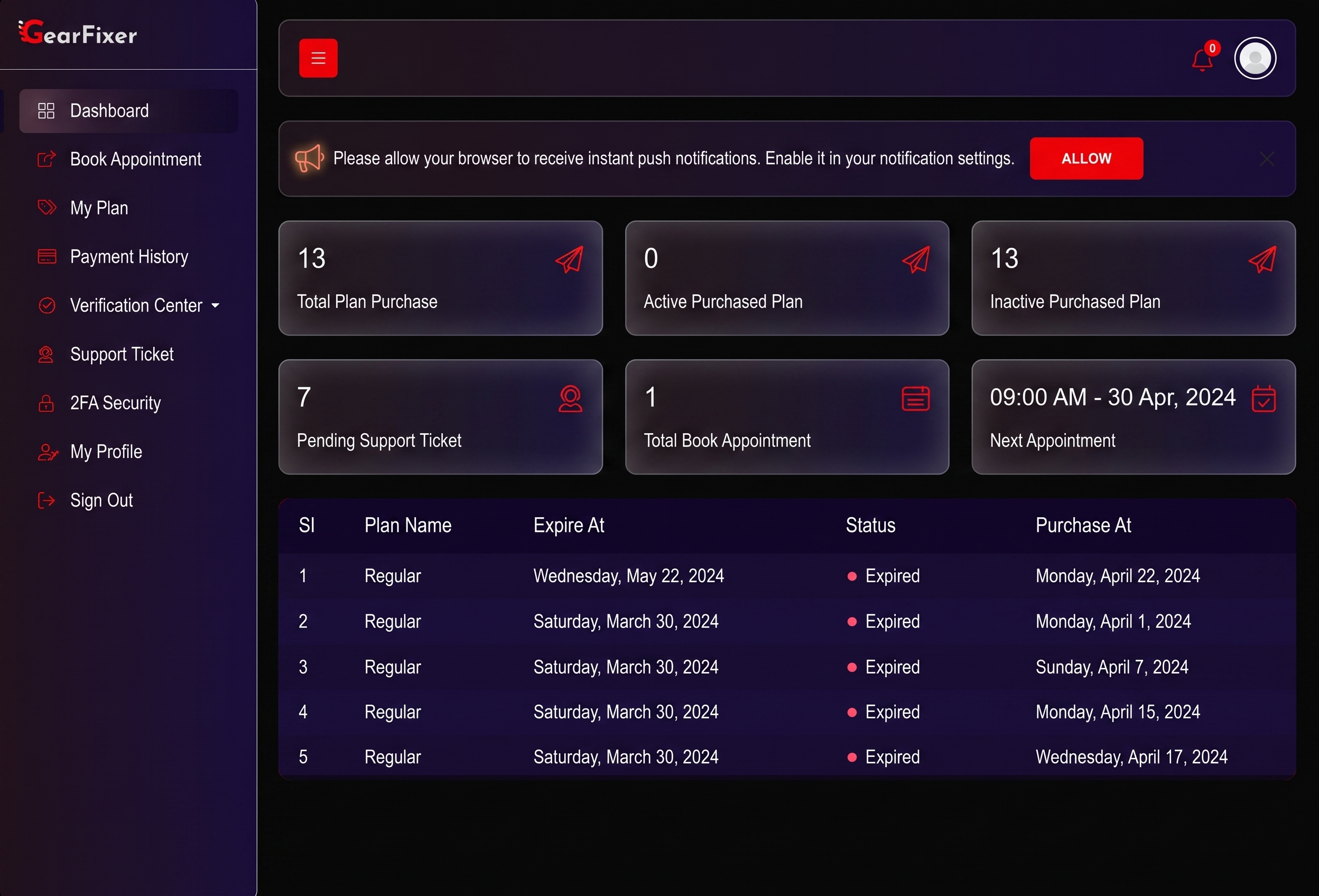
Task: Click the GearFixer logo
Action: (x=78, y=33)
